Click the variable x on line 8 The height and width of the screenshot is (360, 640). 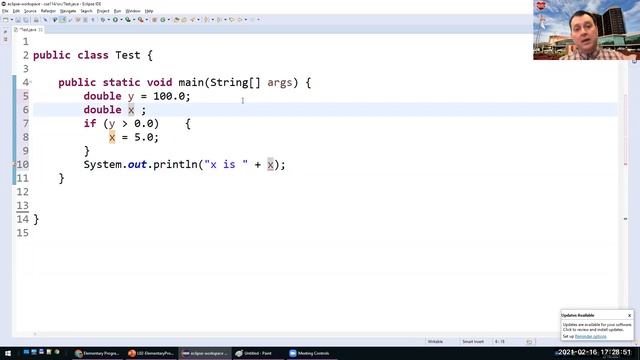[x=112, y=137]
